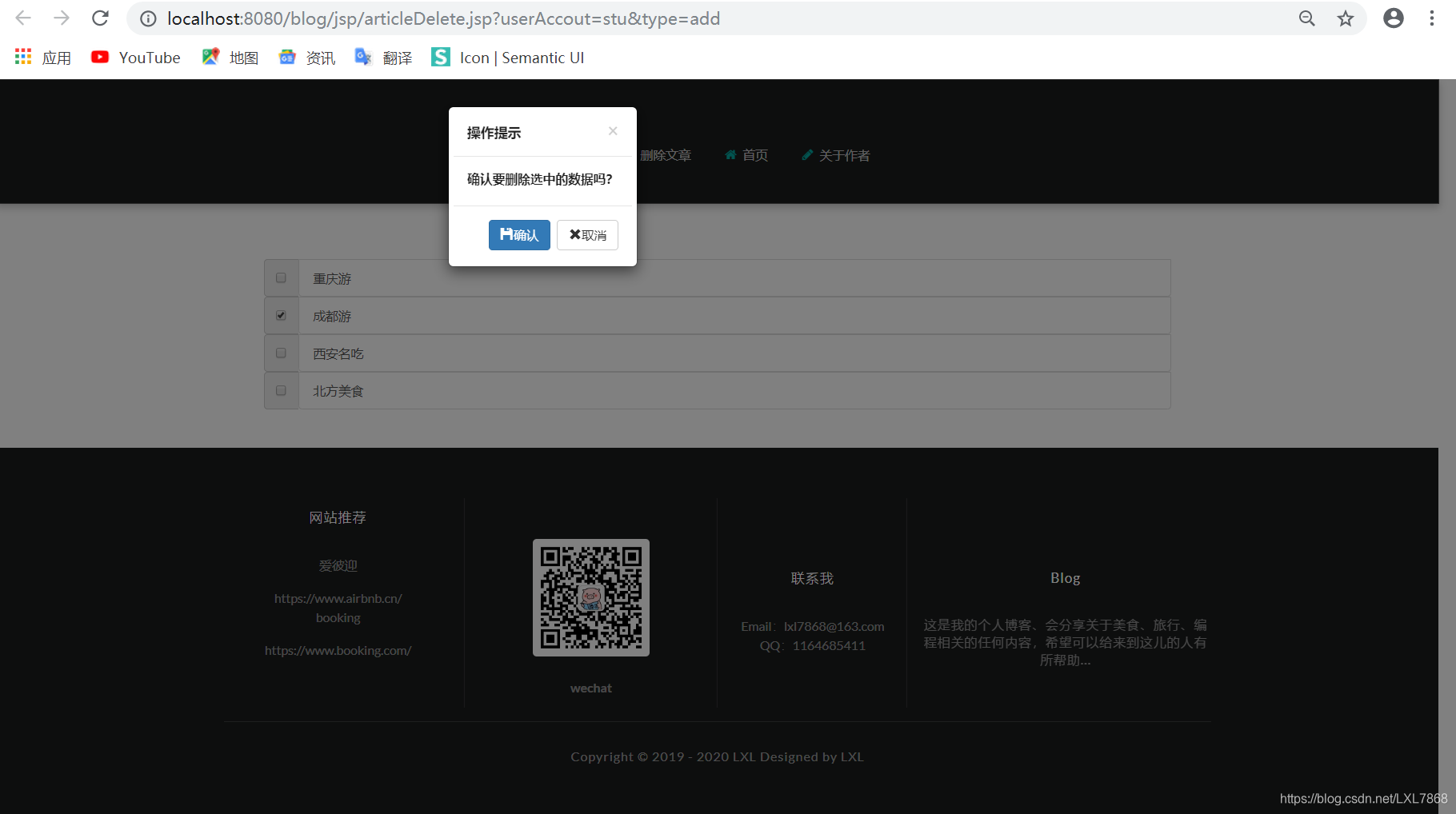Cancel deletion with the 取消 button

(587, 235)
